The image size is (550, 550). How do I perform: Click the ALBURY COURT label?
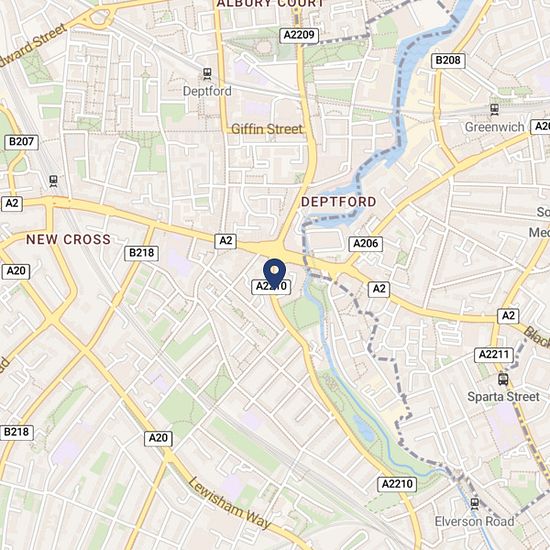tap(271, 4)
